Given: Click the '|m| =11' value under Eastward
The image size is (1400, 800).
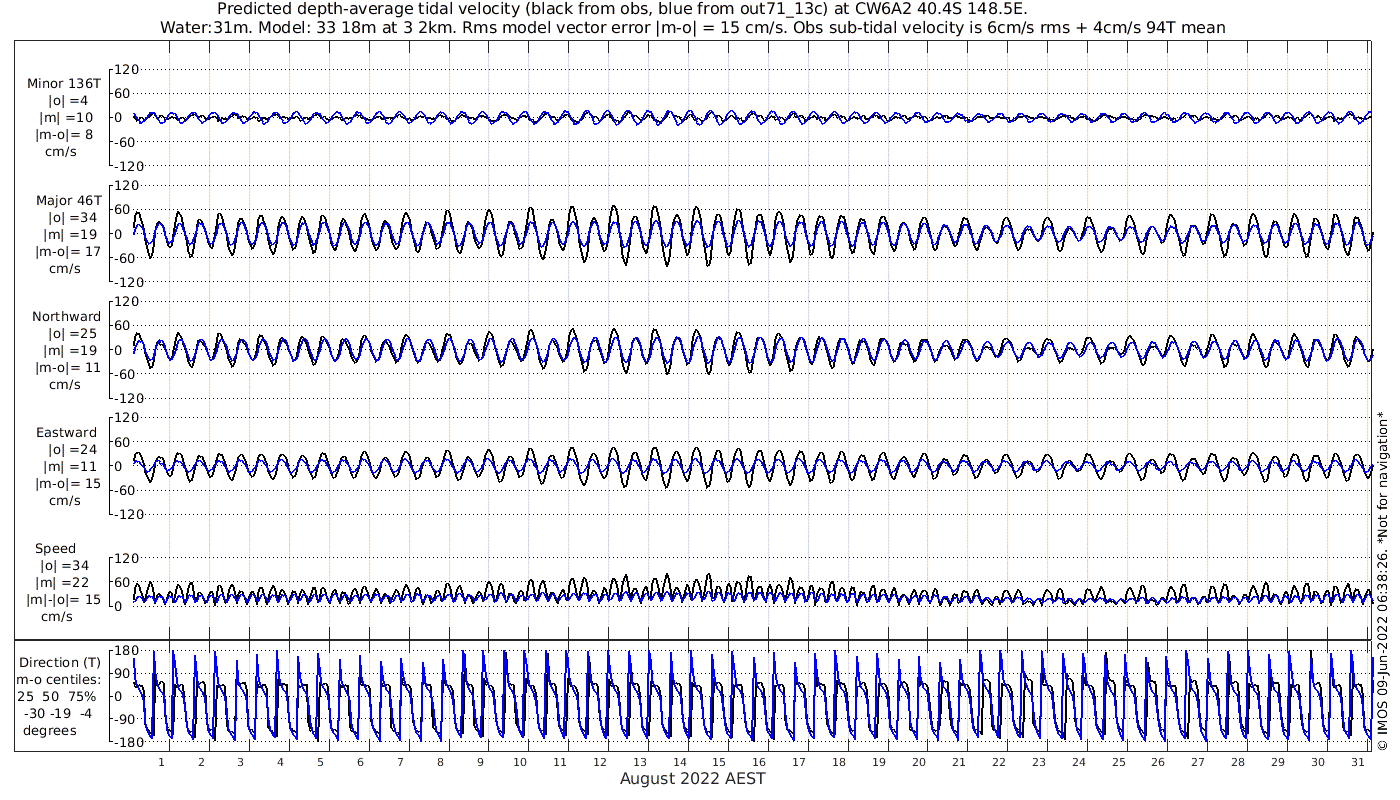Looking at the screenshot, I should tap(68, 467).
